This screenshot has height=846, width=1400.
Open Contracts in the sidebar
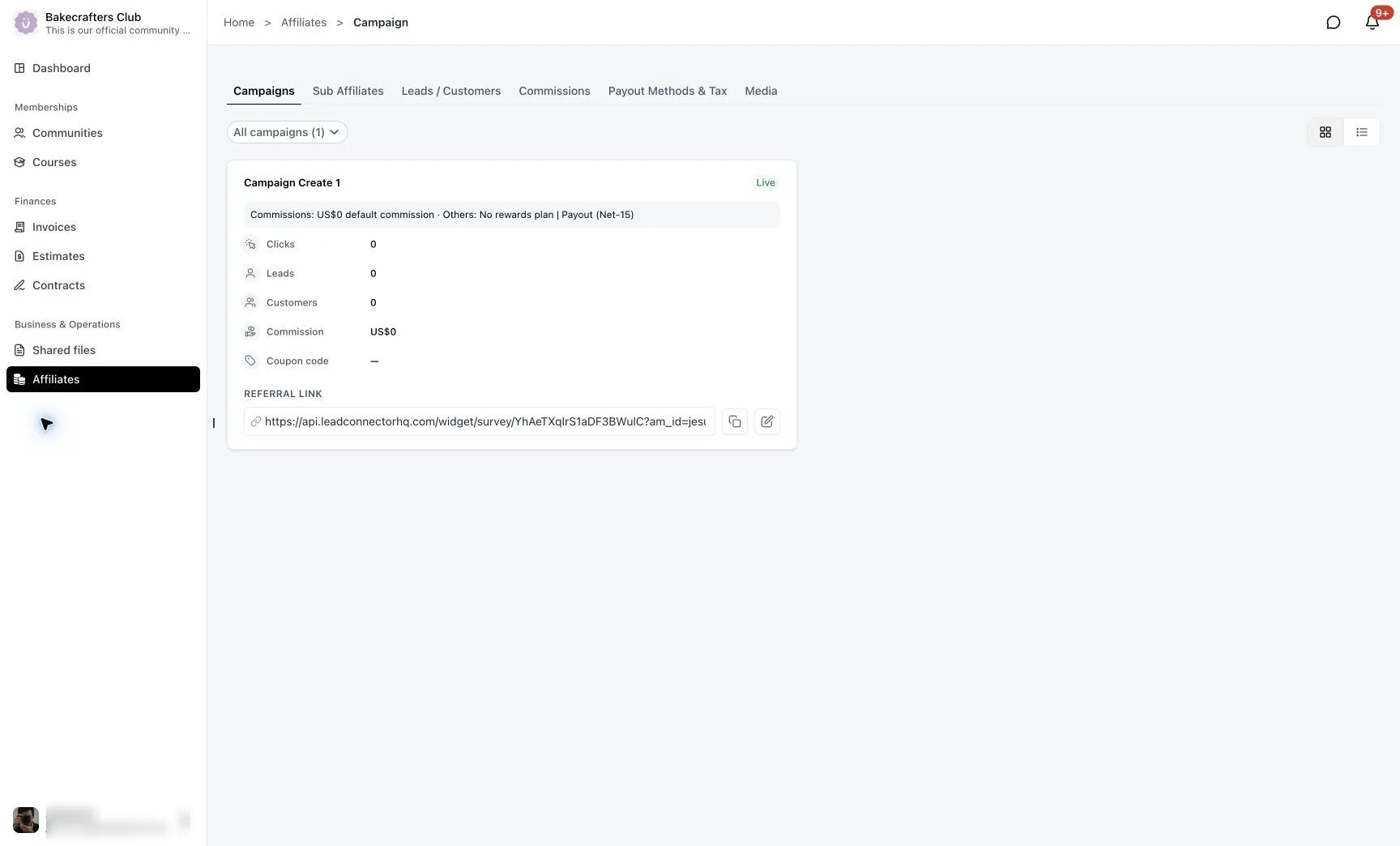tap(103, 285)
